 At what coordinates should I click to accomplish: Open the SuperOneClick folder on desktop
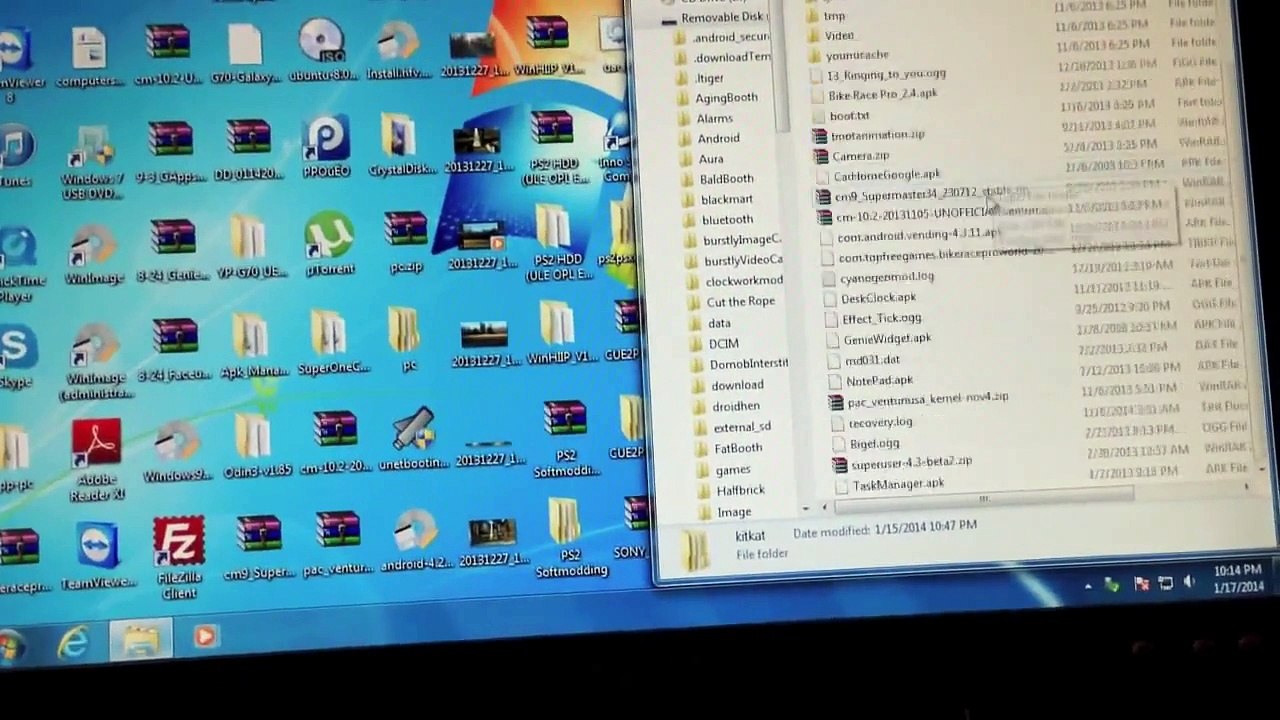pyautogui.click(x=332, y=343)
